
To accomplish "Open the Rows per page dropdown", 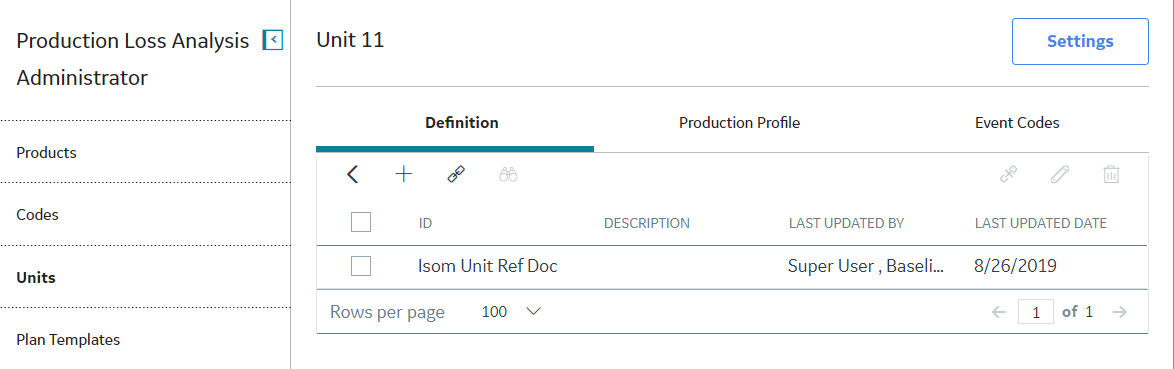I will coord(511,312).
